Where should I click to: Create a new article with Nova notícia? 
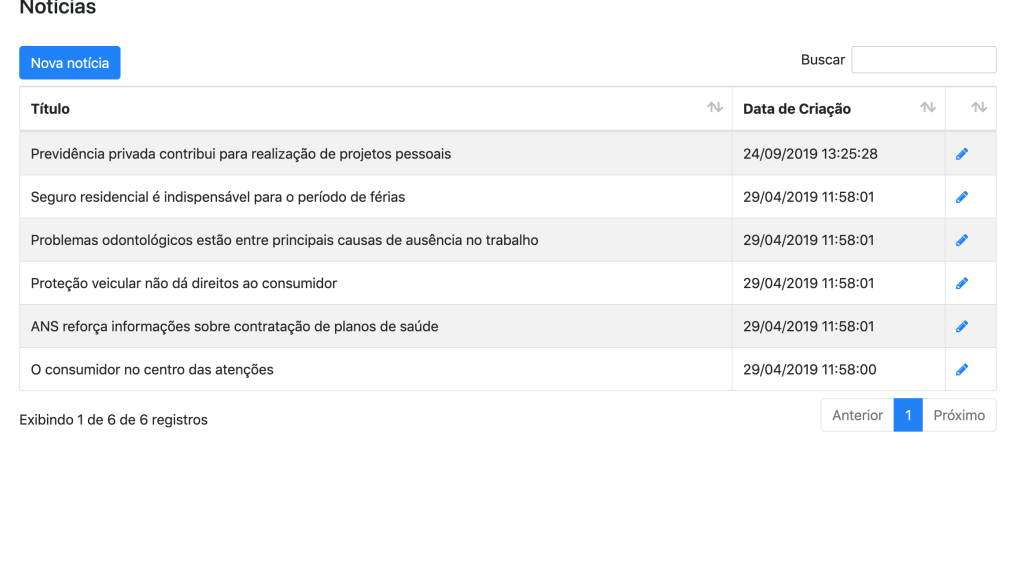point(70,63)
